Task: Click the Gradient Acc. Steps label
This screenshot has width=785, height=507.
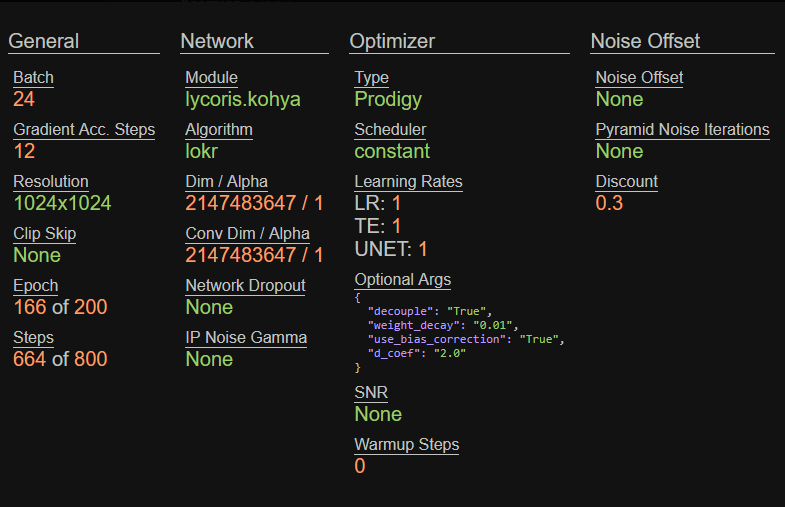Action: pos(84,130)
